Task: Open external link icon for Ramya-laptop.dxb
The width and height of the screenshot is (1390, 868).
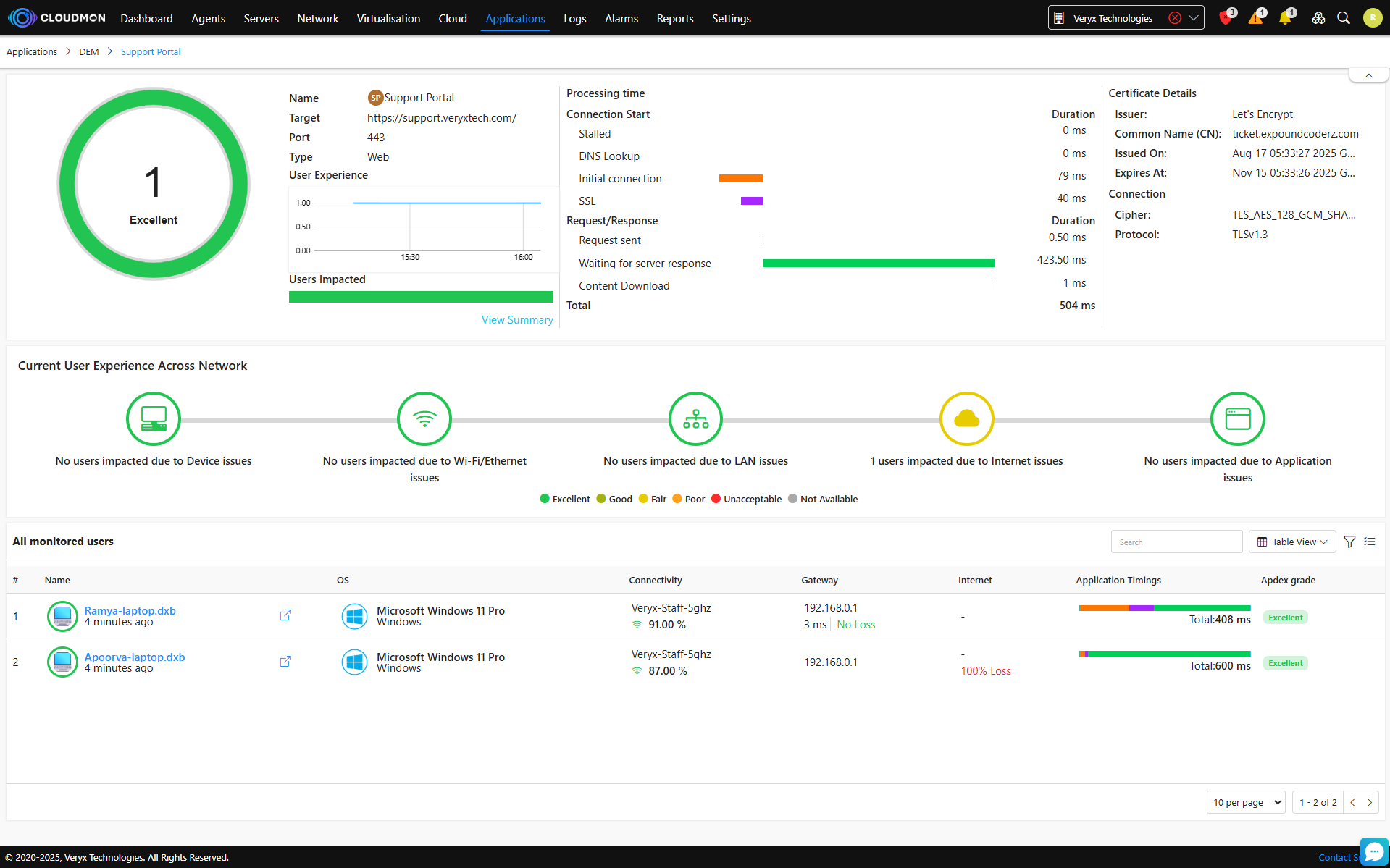Action: coord(285,615)
